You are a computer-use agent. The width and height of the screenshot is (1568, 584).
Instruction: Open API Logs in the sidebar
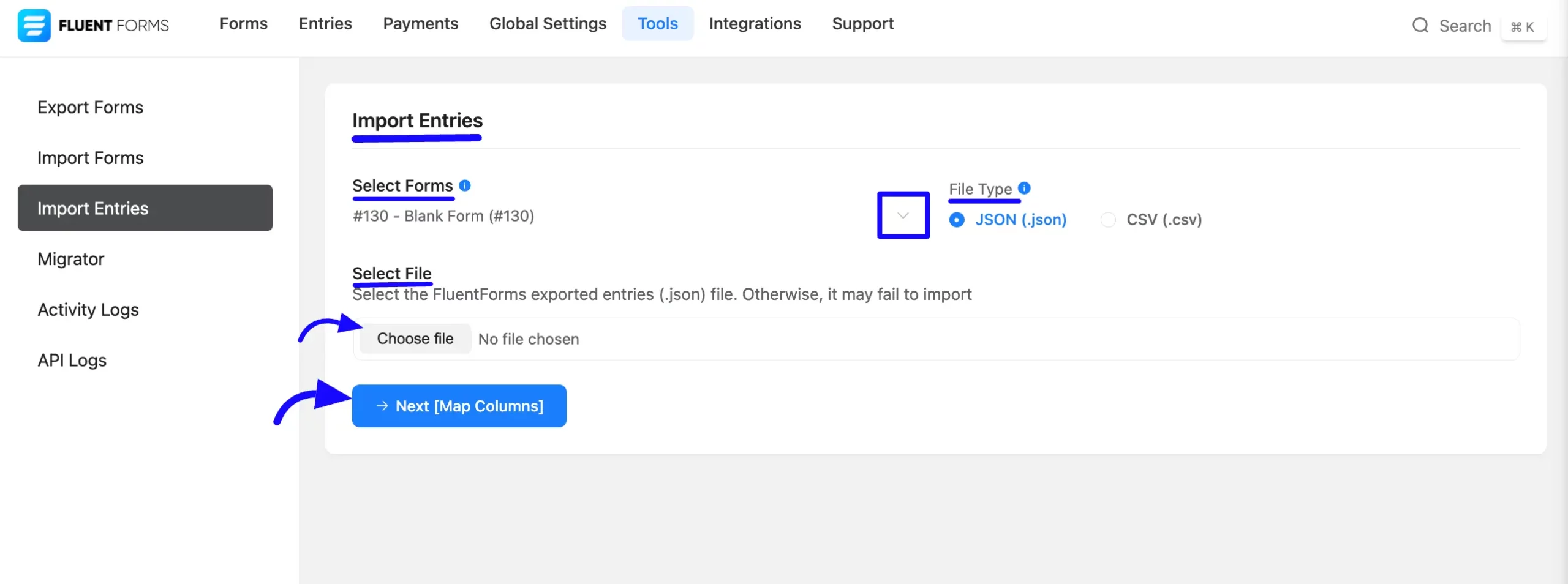click(x=72, y=361)
